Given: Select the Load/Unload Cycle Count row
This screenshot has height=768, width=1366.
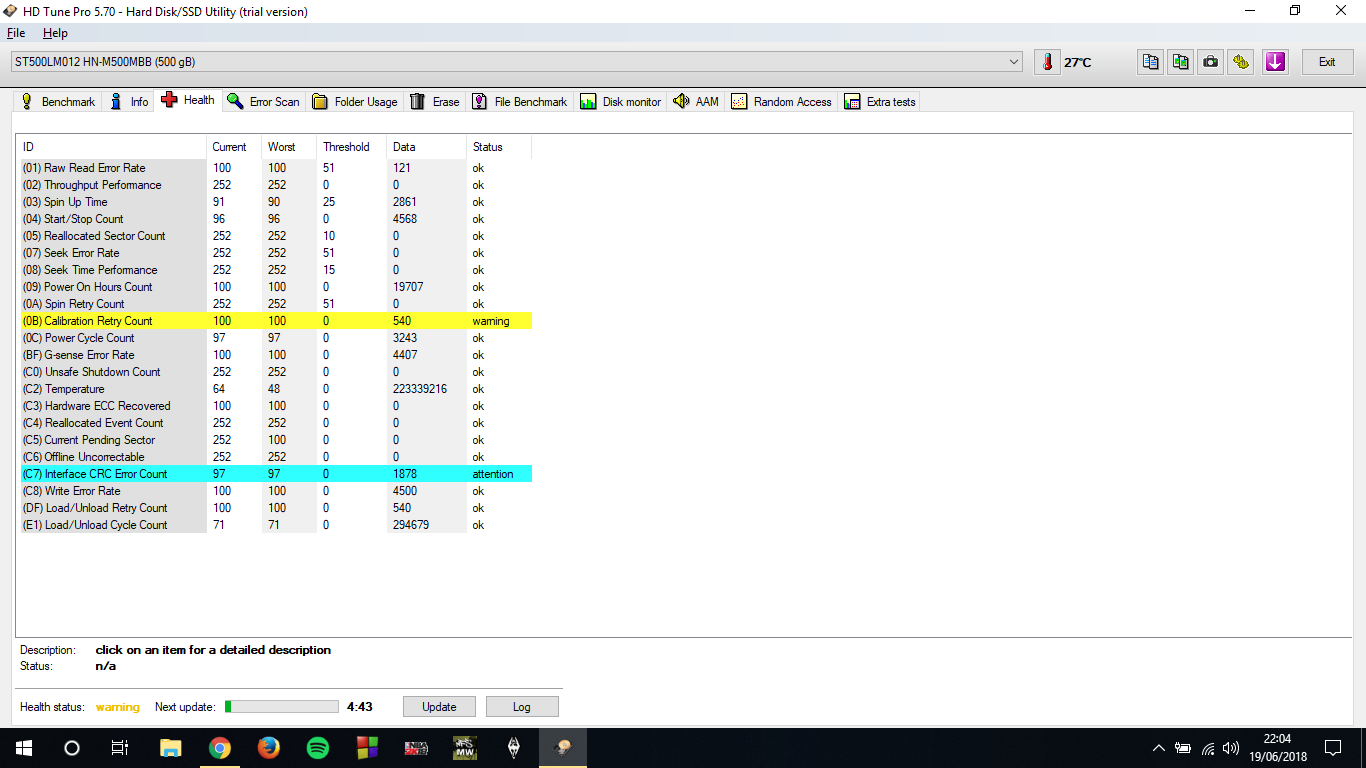Looking at the screenshot, I should point(276,525).
